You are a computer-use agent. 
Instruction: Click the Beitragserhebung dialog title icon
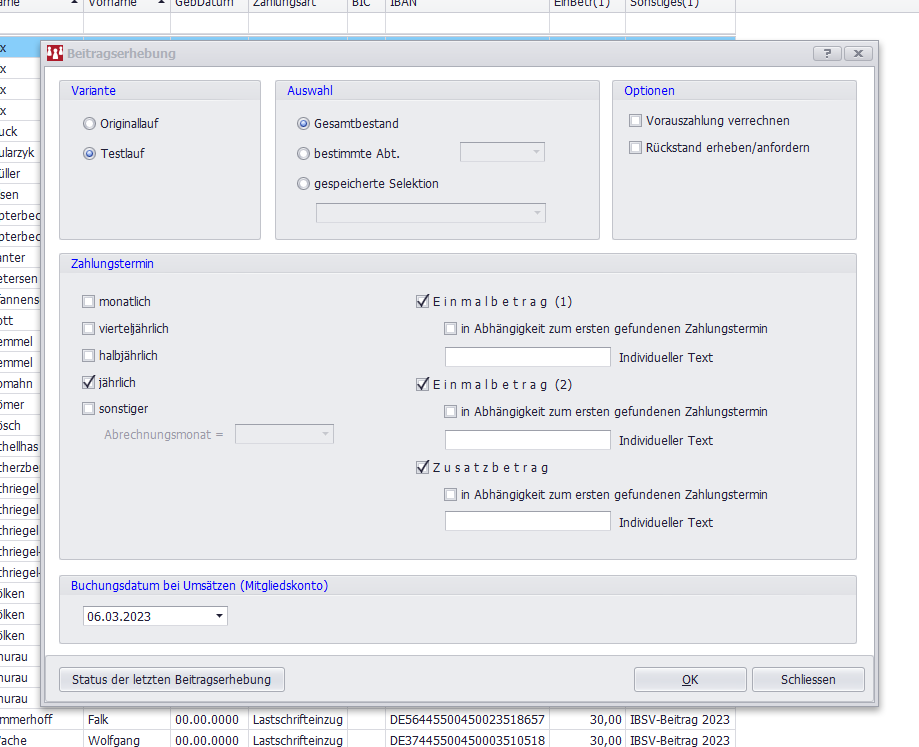point(55,54)
